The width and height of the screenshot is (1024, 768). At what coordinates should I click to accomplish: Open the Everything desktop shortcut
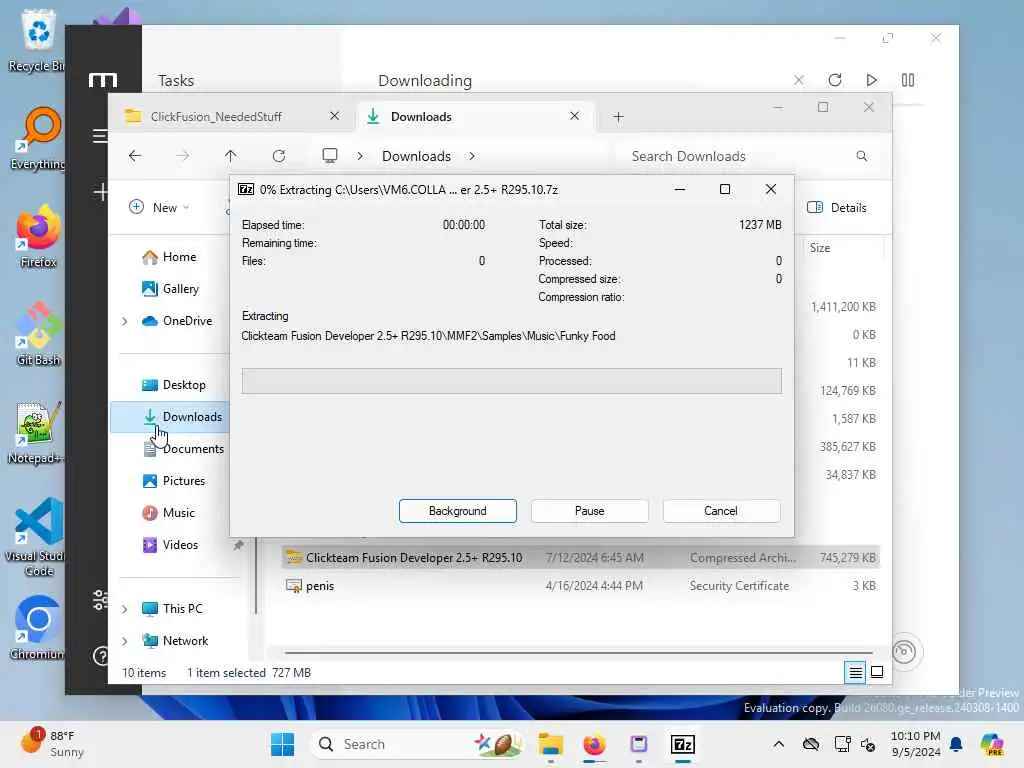click(x=38, y=138)
